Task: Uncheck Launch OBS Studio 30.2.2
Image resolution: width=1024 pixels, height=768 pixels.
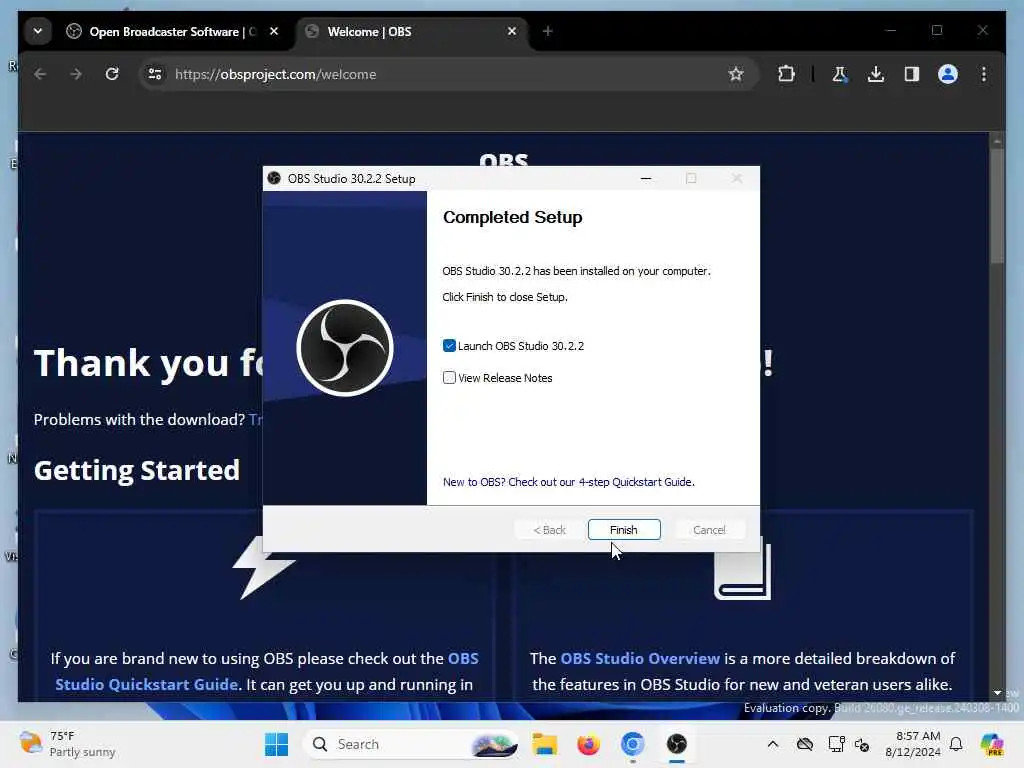Action: coord(449,345)
